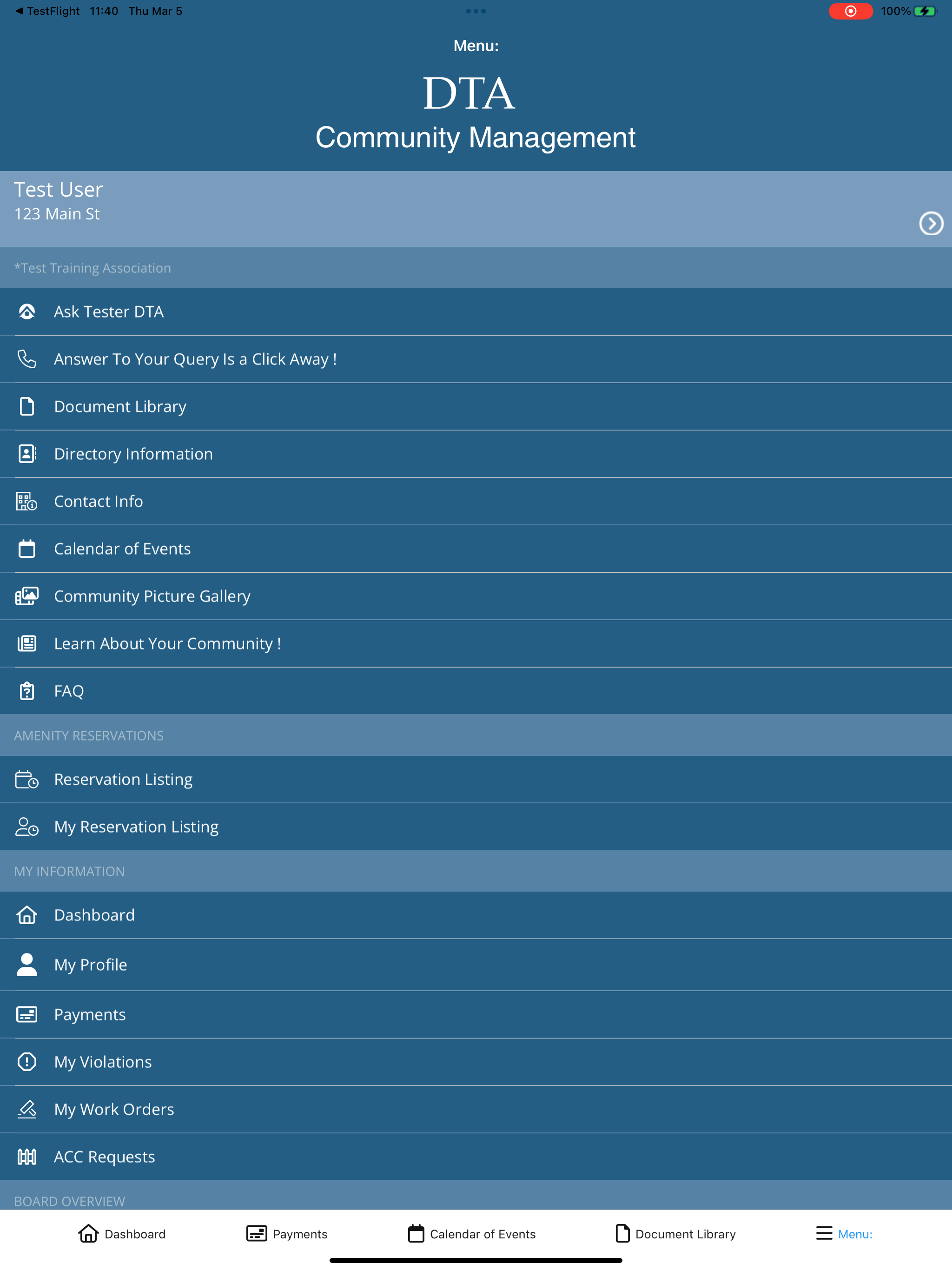The image size is (952, 1270).
Task: Open Contact Info entry
Action: pos(476,501)
